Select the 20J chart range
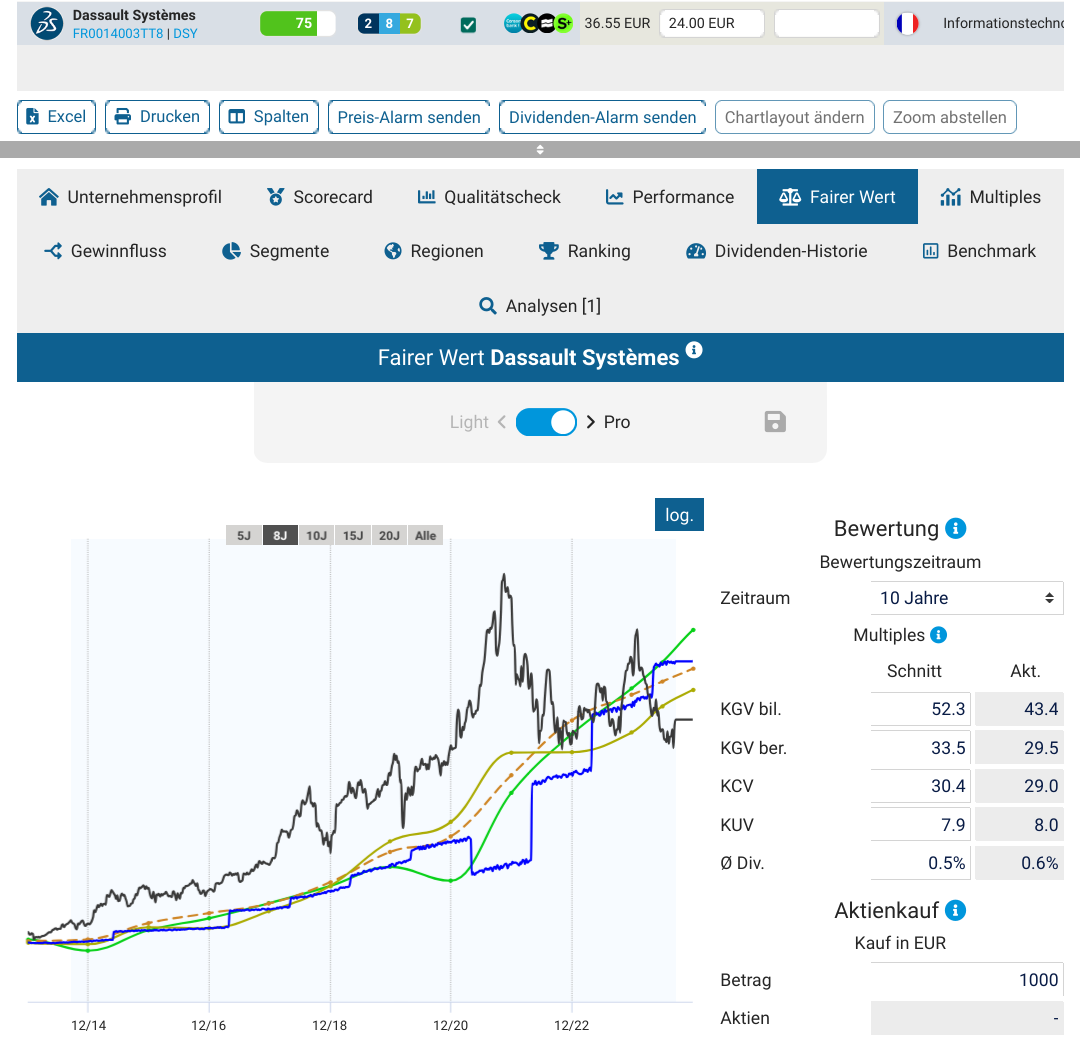 [389, 535]
